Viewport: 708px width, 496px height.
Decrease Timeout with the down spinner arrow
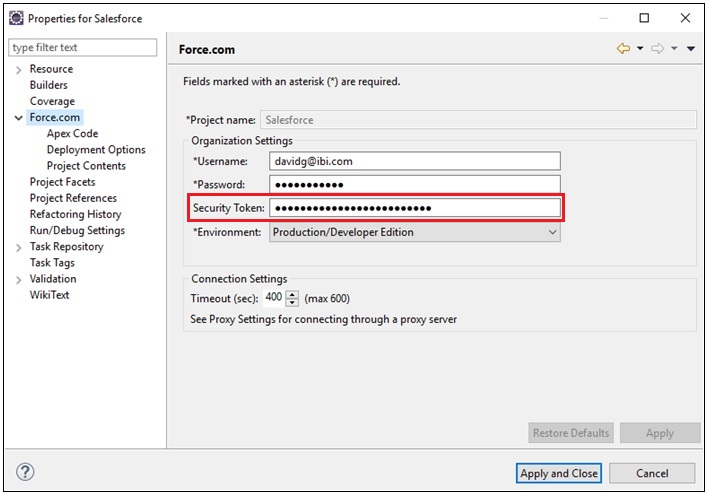(293, 302)
